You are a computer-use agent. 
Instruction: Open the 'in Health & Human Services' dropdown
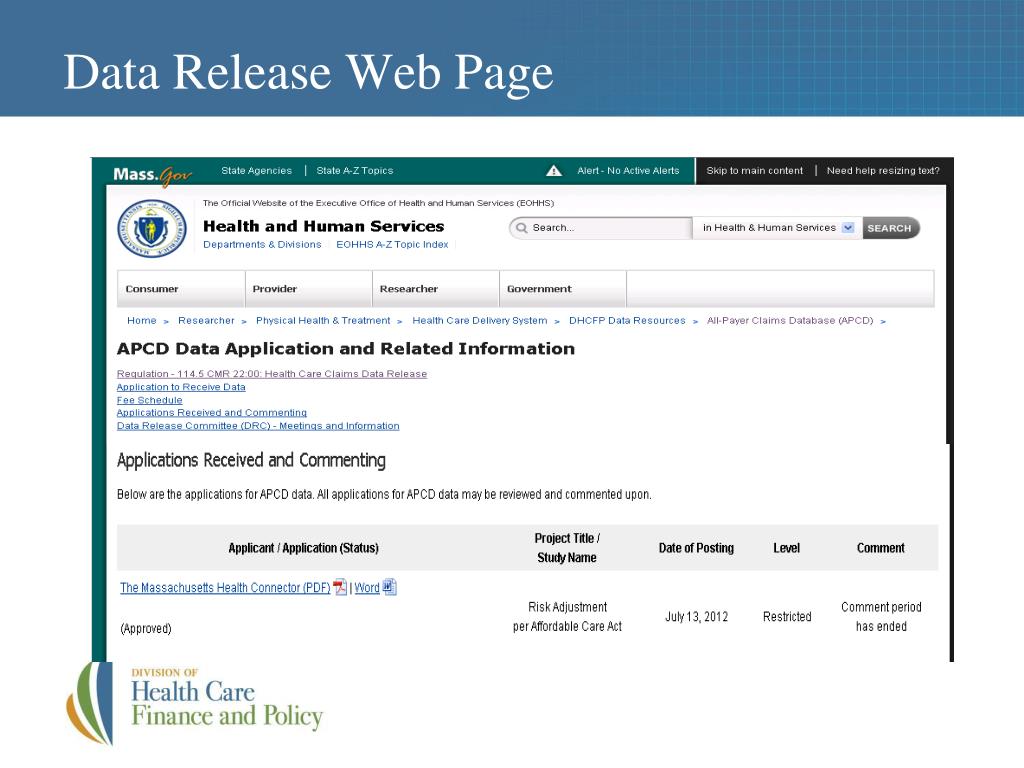coord(778,228)
